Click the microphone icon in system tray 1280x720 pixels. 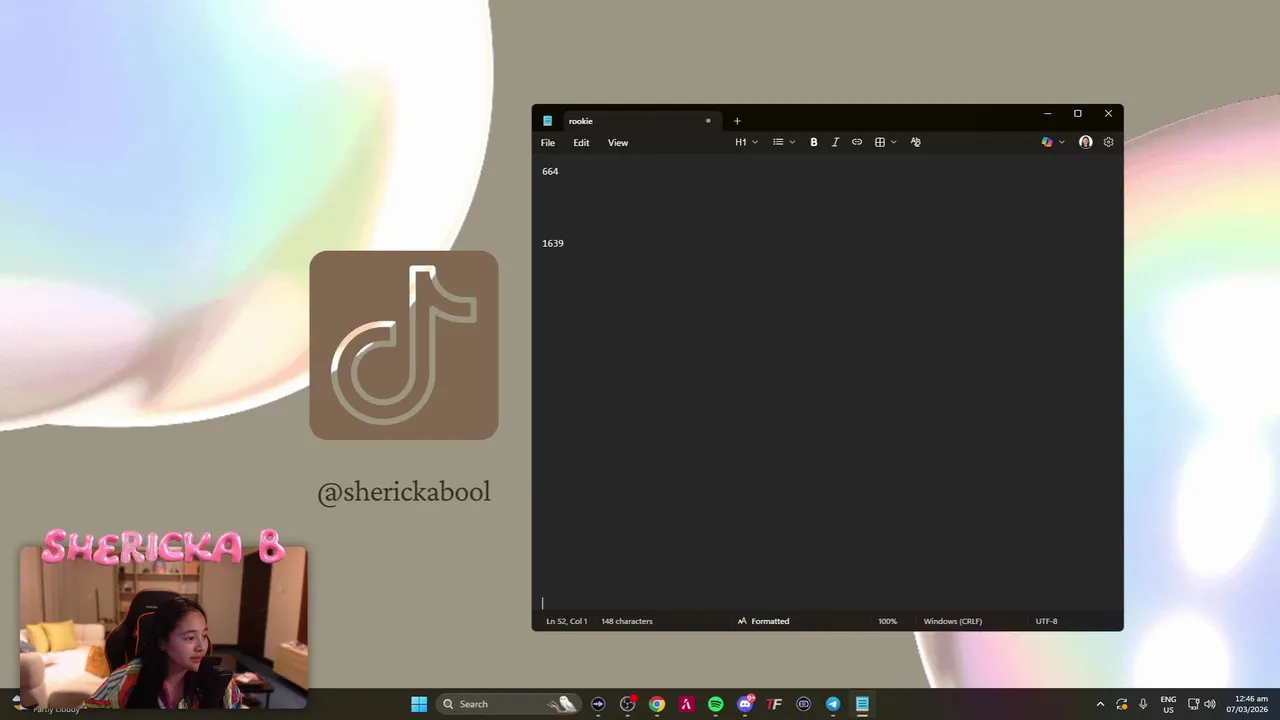pos(1143,704)
